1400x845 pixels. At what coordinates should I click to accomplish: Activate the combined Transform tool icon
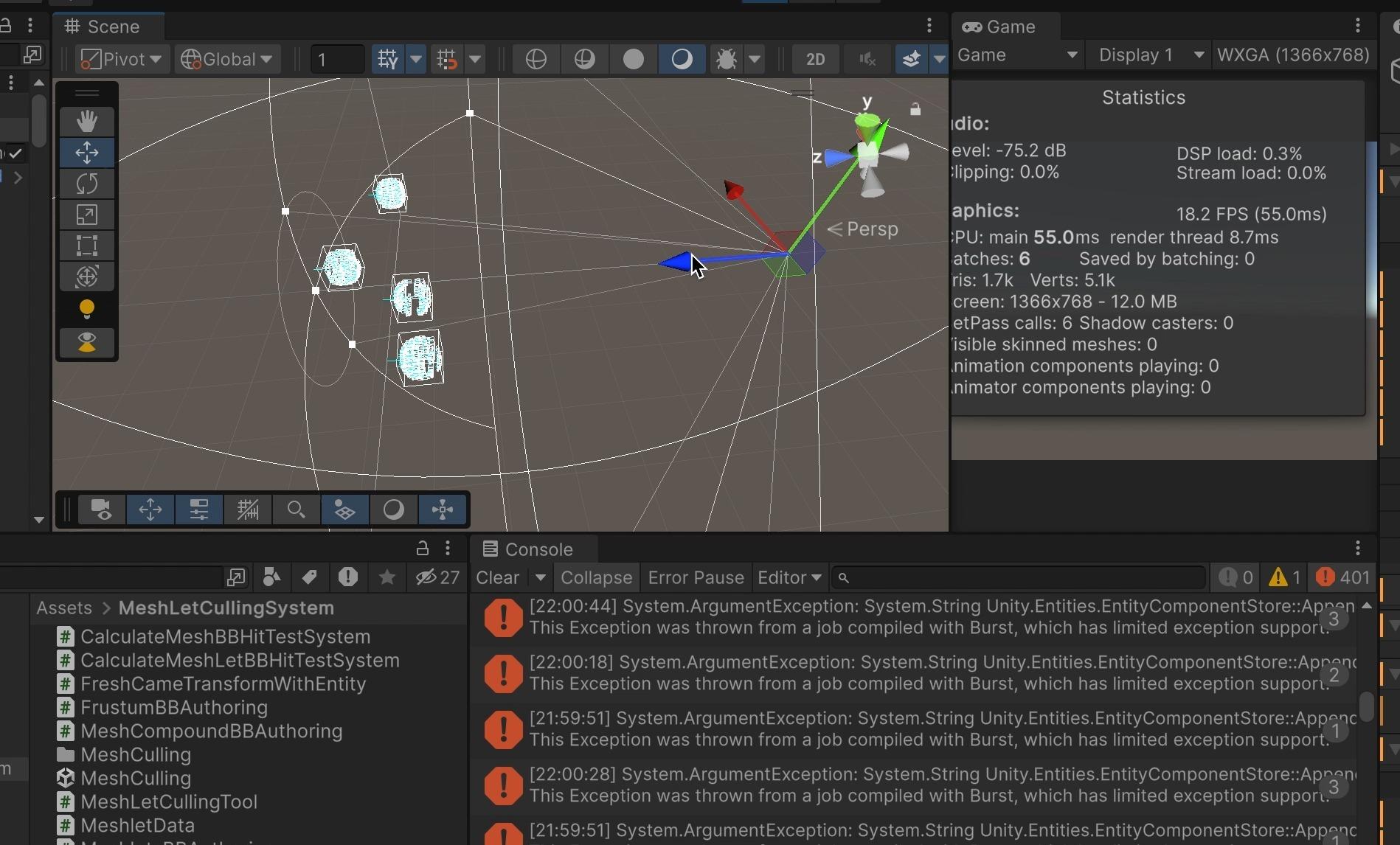87,277
